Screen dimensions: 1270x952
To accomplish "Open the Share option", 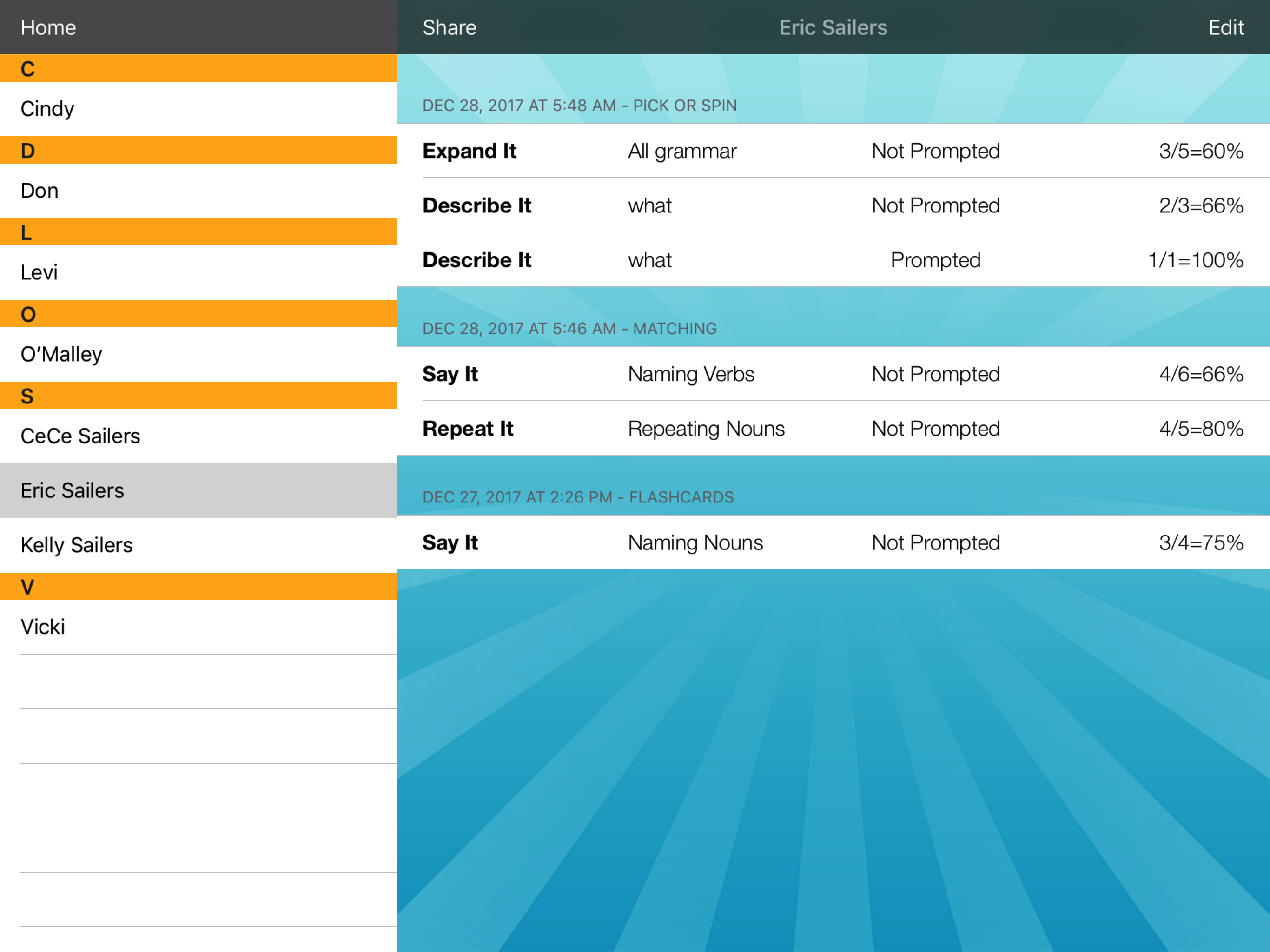I will coord(449,27).
